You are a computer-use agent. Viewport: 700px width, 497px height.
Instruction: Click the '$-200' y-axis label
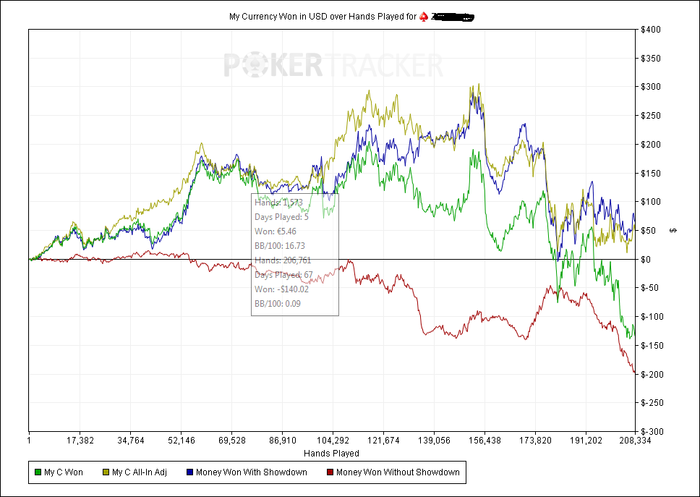pyautogui.click(x=652, y=374)
